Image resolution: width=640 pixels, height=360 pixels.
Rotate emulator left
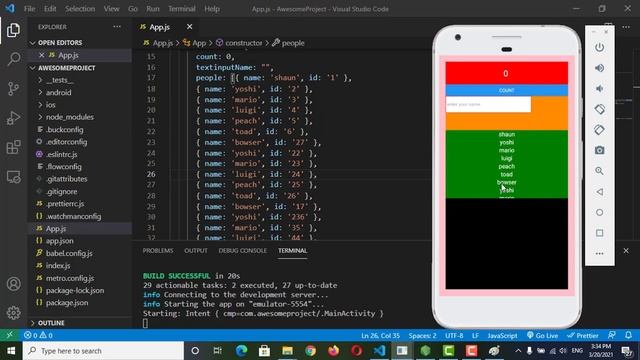pyautogui.click(x=599, y=109)
